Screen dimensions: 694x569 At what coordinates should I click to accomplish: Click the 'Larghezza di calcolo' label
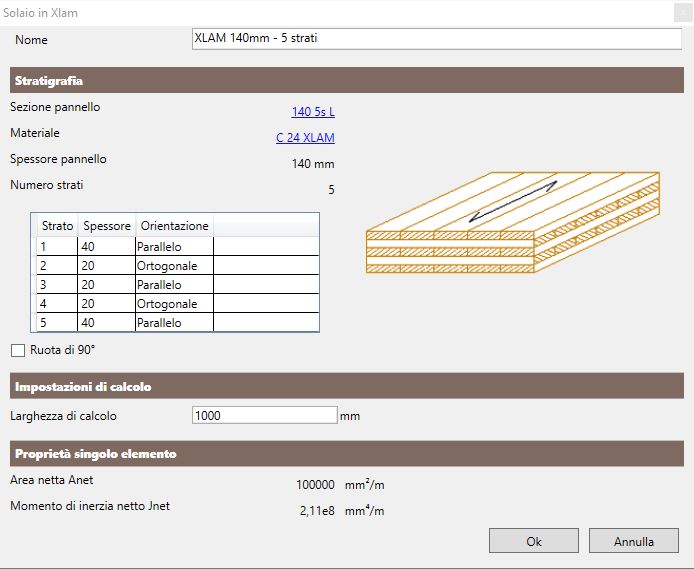tap(63, 416)
